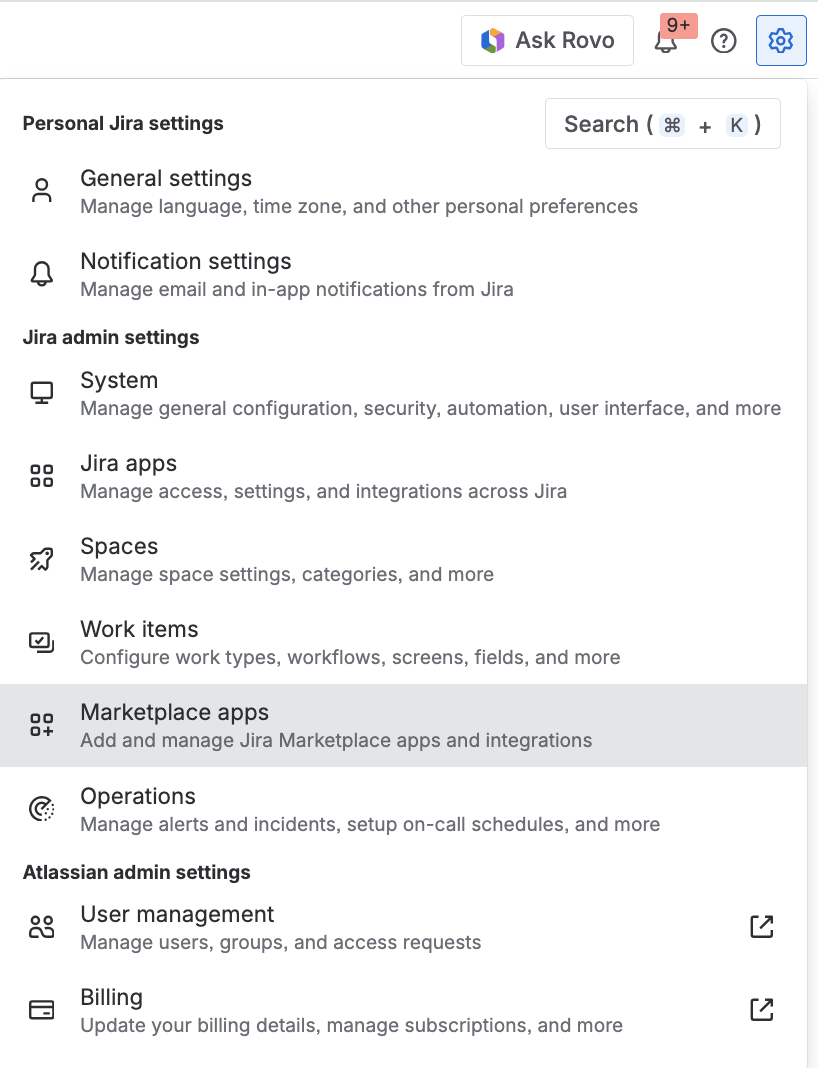The height and width of the screenshot is (1068, 818).
Task: Click the User management people icon
Action: (41, 926)
